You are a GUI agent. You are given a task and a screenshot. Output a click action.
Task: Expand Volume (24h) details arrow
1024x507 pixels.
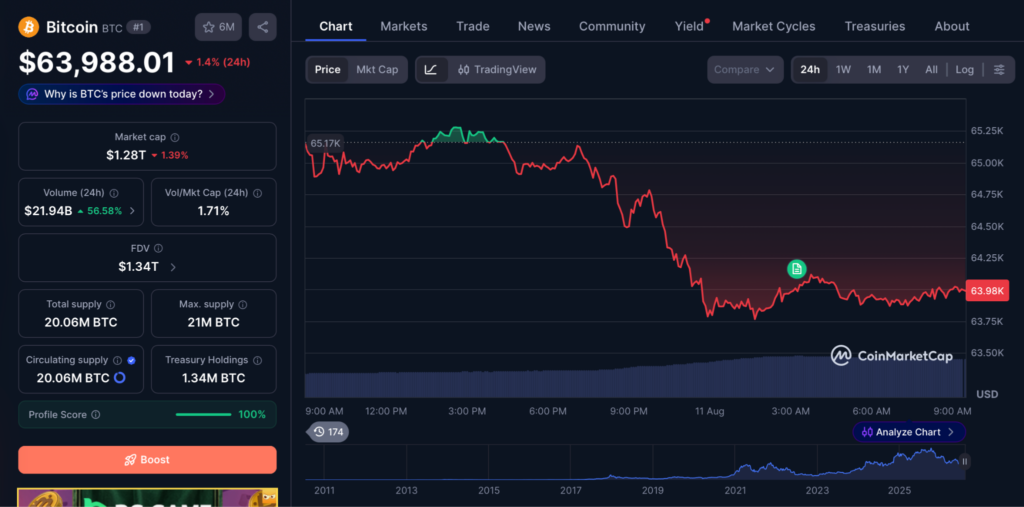133,211
